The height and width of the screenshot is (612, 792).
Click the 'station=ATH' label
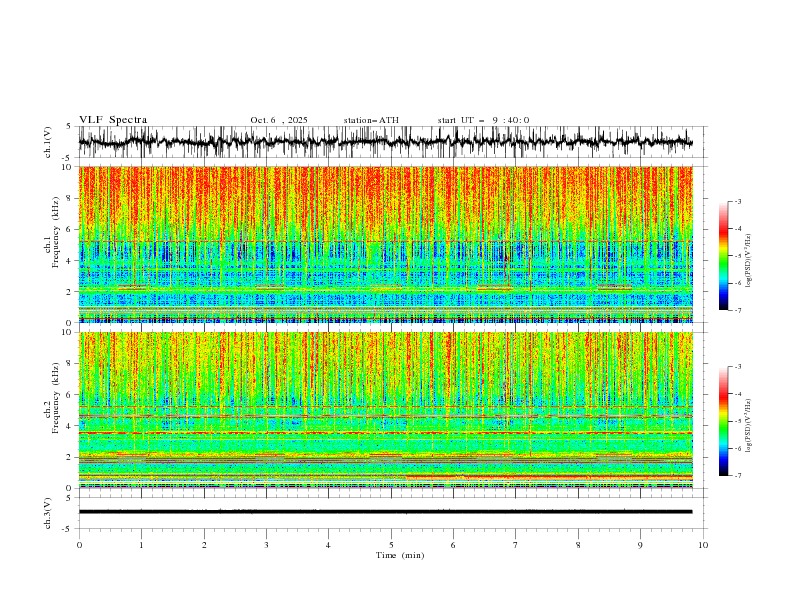click(x=371, y=120)
